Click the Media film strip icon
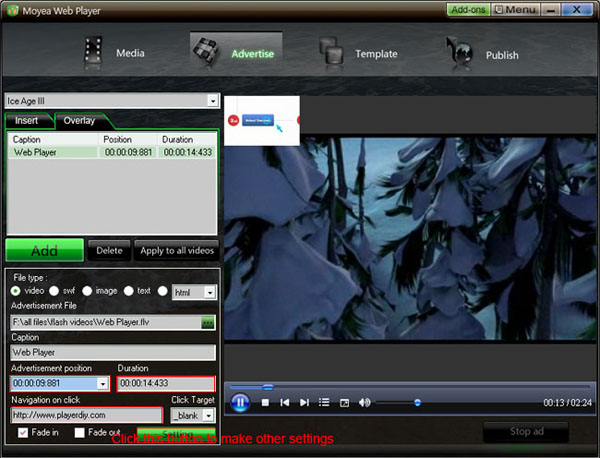Screen dimensions: 600x458 click(x=93, y=50)
